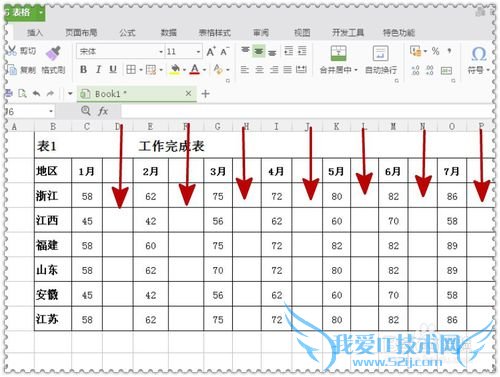Viewport: 500px width, 377px height.
Task: Click the decrease indent icon
Action: [288, 51]
